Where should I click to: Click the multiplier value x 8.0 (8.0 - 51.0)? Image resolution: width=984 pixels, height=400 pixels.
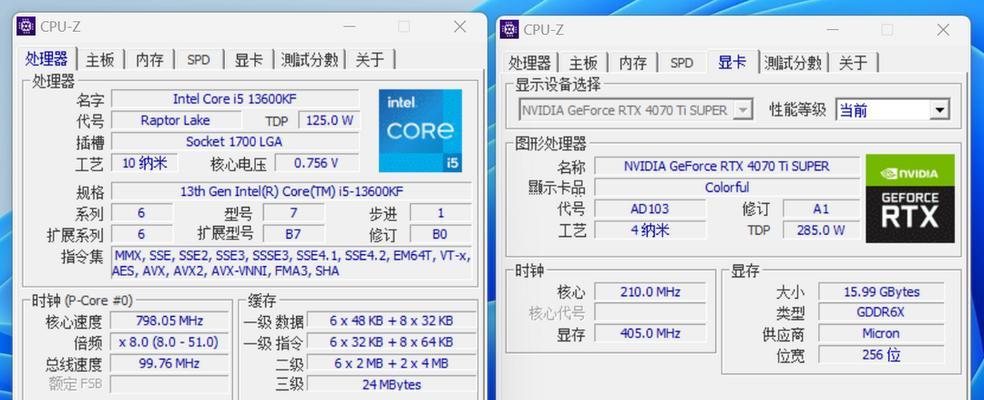169,342
